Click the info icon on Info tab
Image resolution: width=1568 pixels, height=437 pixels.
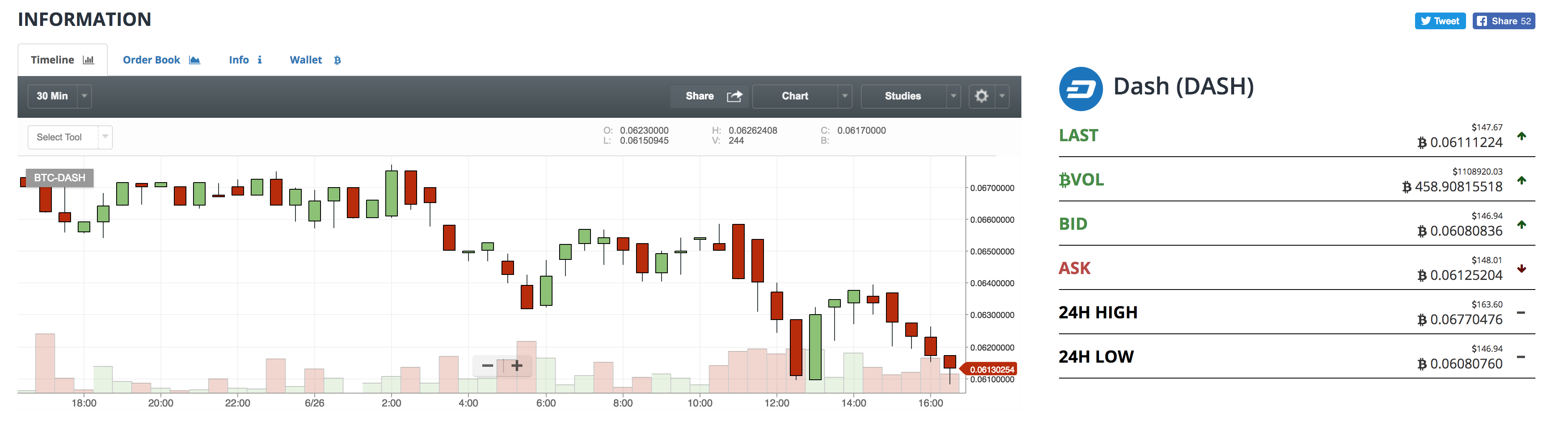click(x=259, y=60)
